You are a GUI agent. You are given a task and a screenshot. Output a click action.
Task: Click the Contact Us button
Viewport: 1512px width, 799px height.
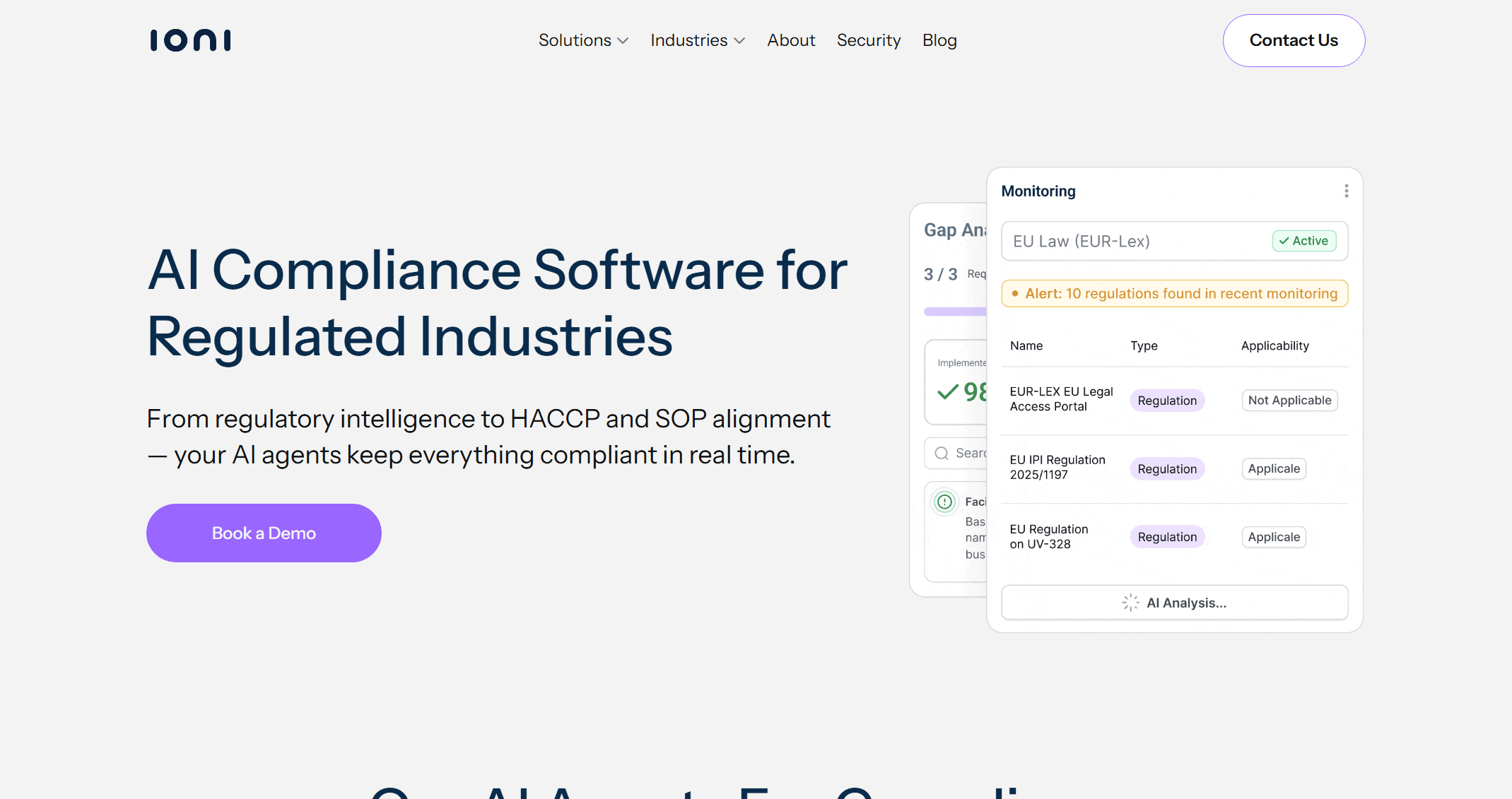tap(1294, 41)
